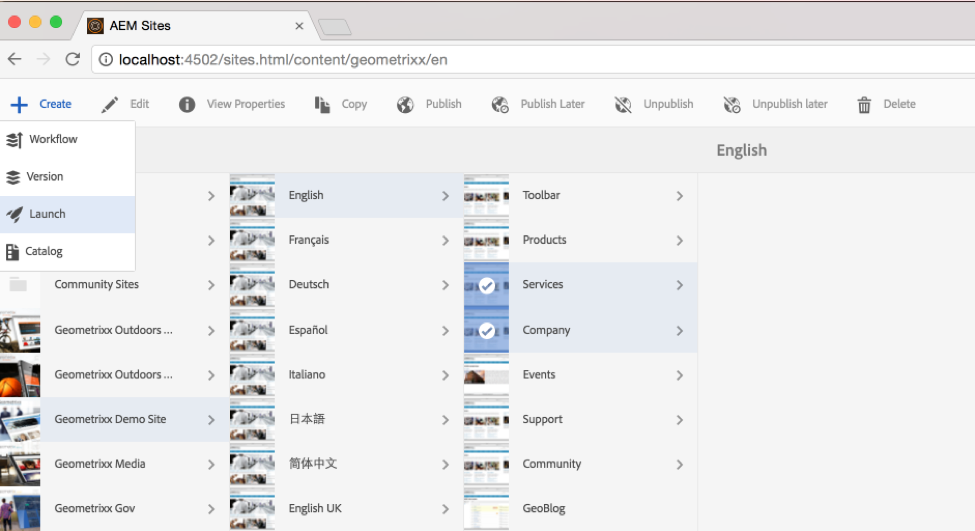Viewport: 975px width, 531px height.
Task: Expand the Toolbar page chevron
Action: (679, 196)
